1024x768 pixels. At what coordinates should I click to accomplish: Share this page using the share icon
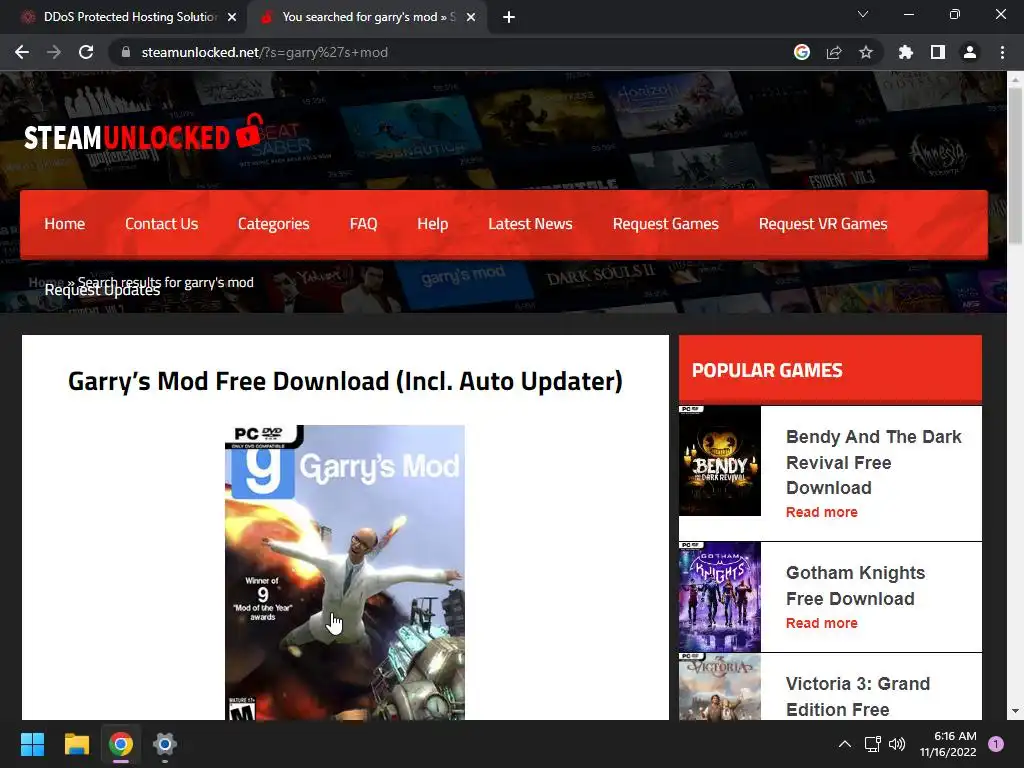(834, 52)
